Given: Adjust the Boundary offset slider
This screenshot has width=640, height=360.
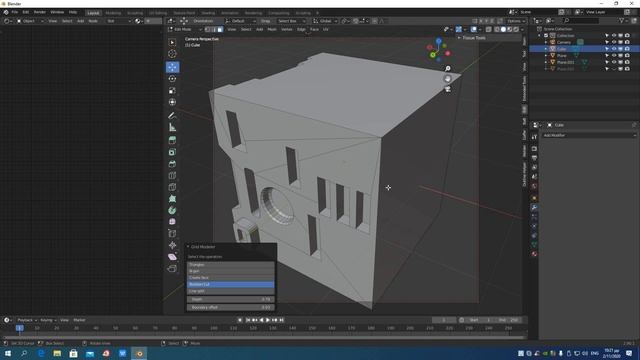Looking at the screenshot, I should click(231, 307).
